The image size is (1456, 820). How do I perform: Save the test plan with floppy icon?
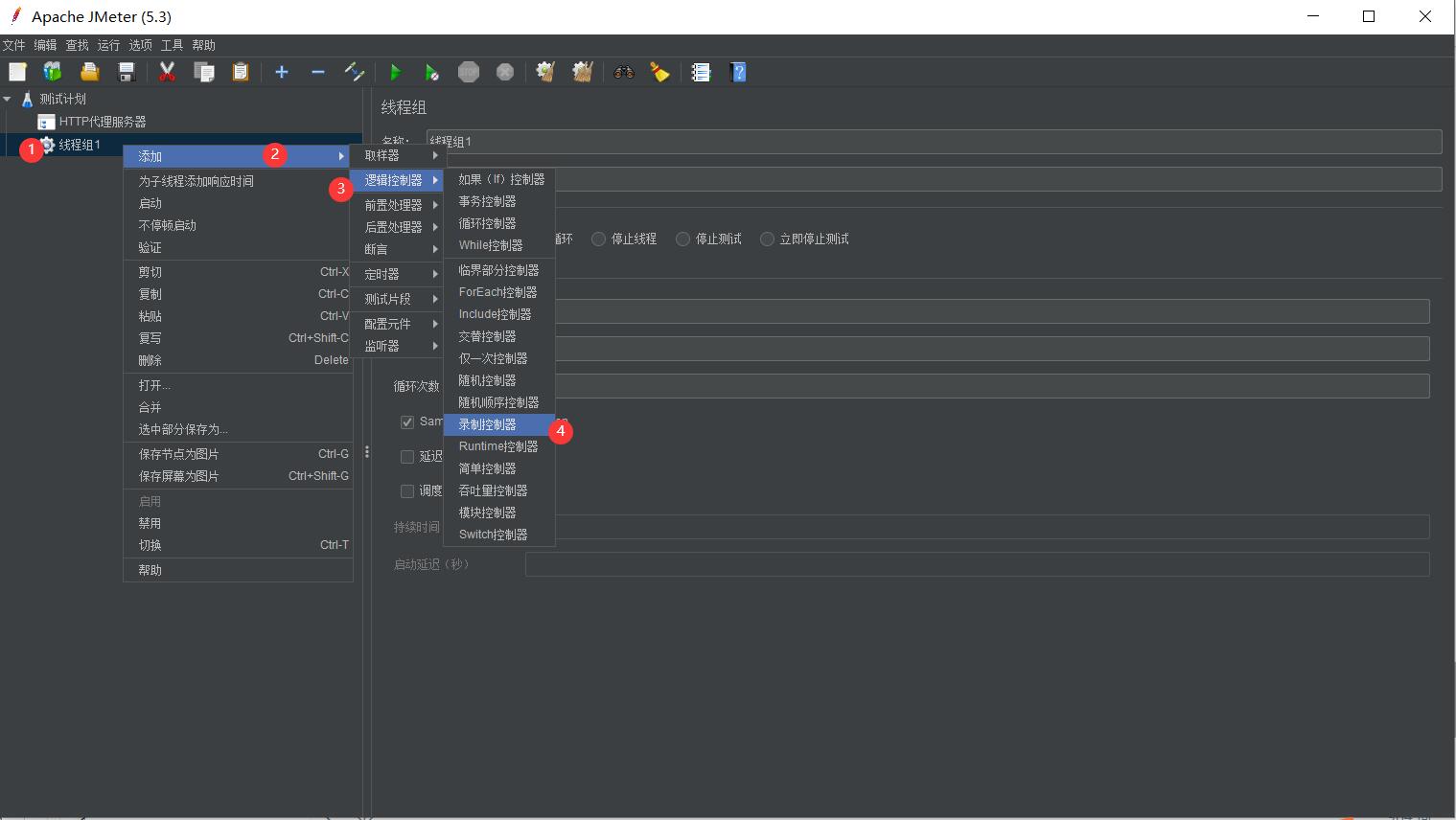(126, 72)
